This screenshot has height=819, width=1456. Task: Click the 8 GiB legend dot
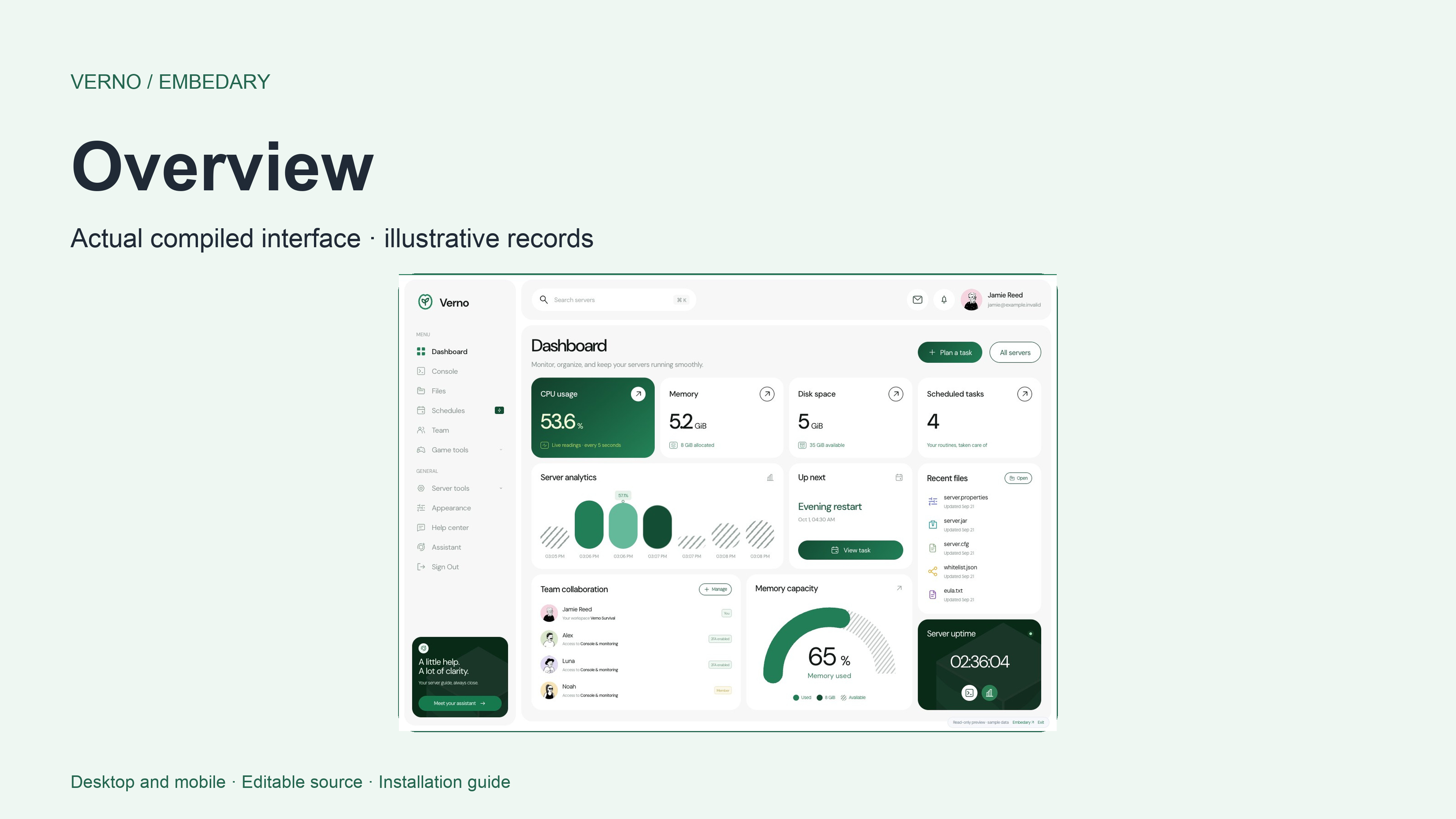[x=819, y=698]
